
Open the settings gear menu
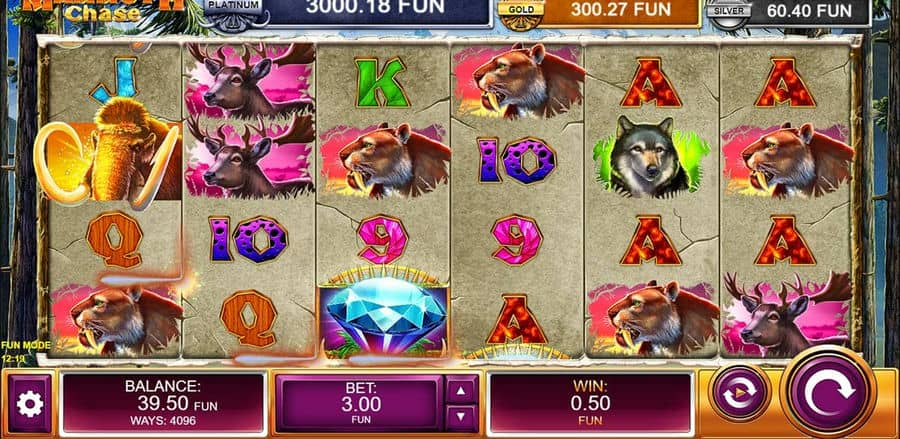[29, 404]
